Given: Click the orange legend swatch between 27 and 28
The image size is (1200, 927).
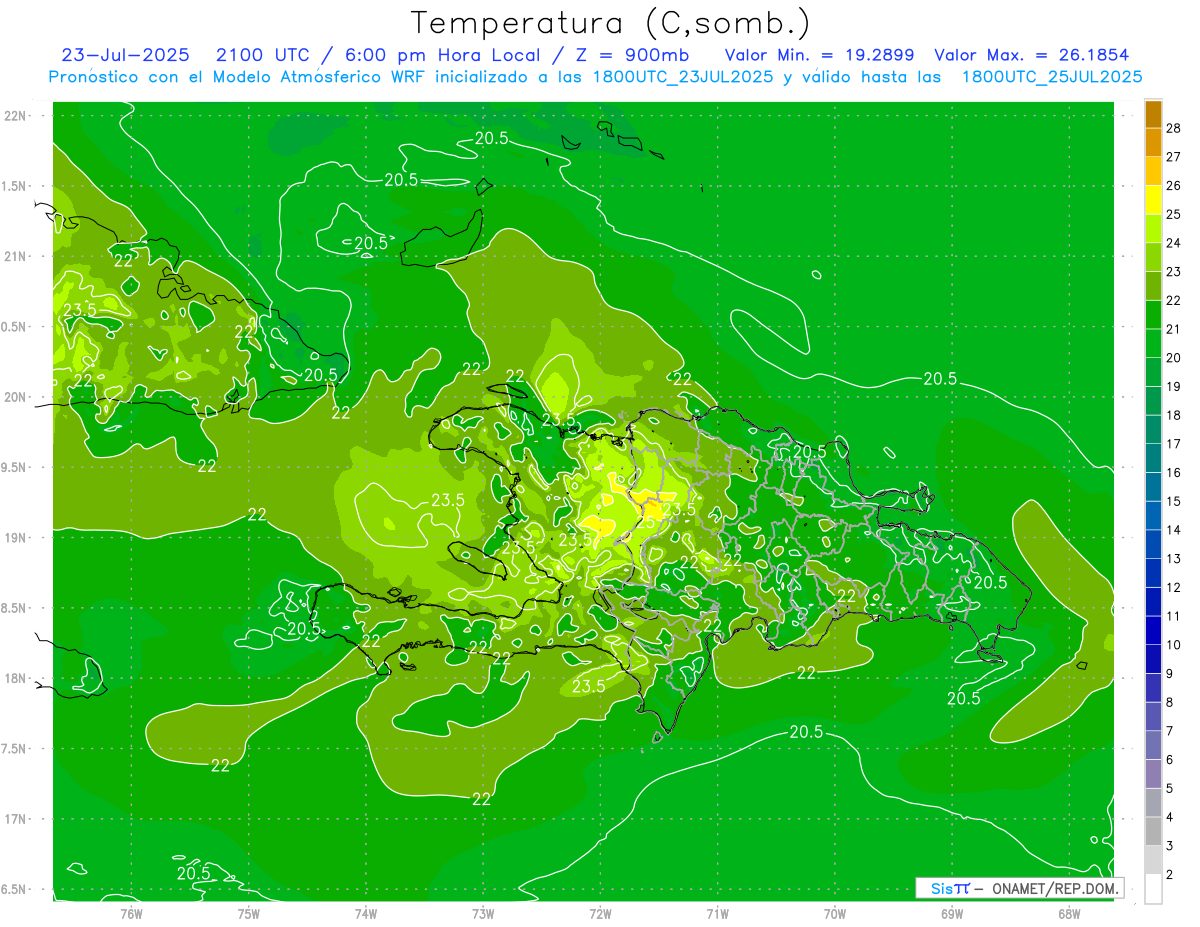Looking at the screenshot, I should pyautogui.click(x=1153, y=141).
